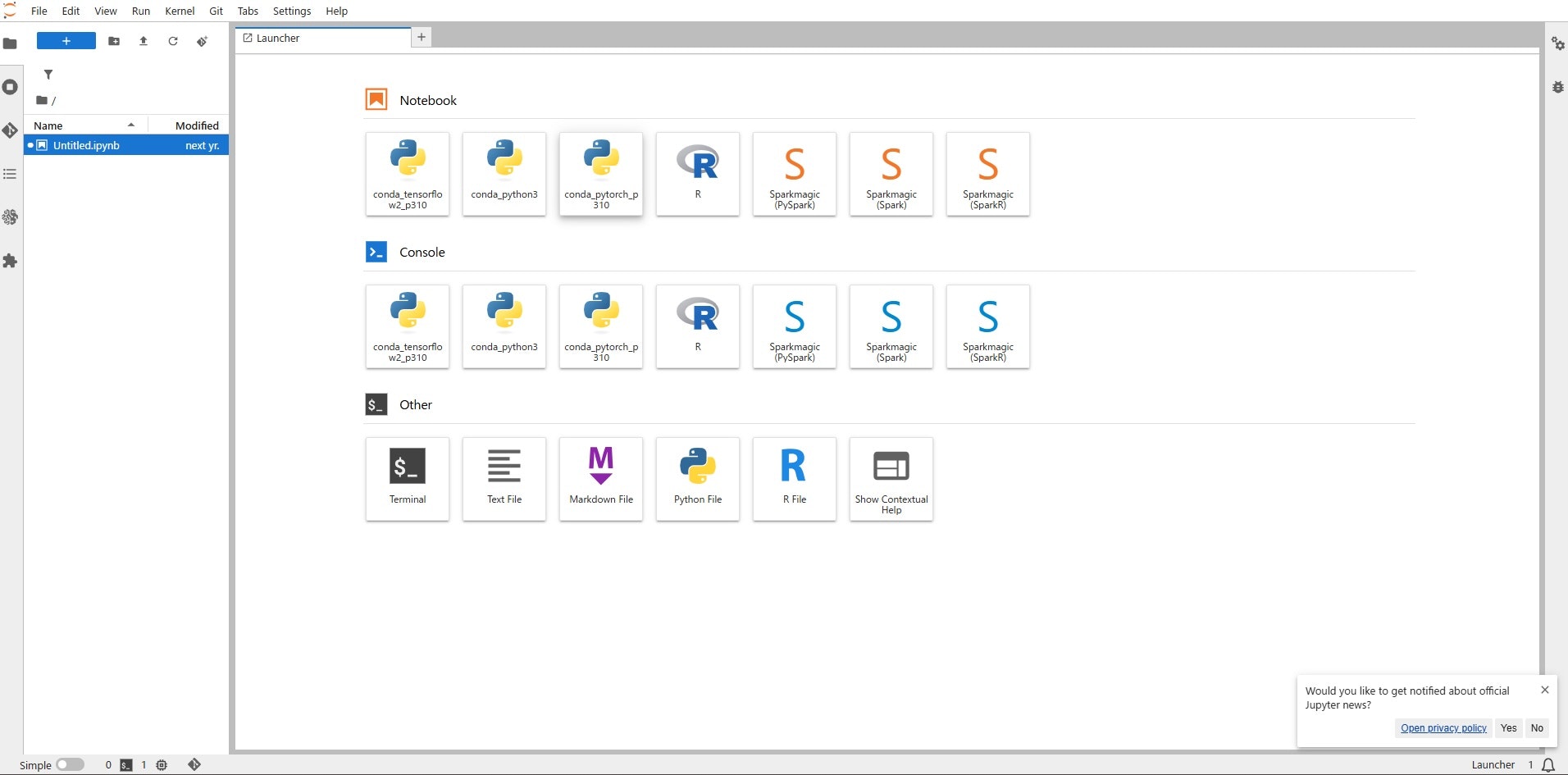Click notification bell in status bar
The image size is (1568, 775).
1548,765
